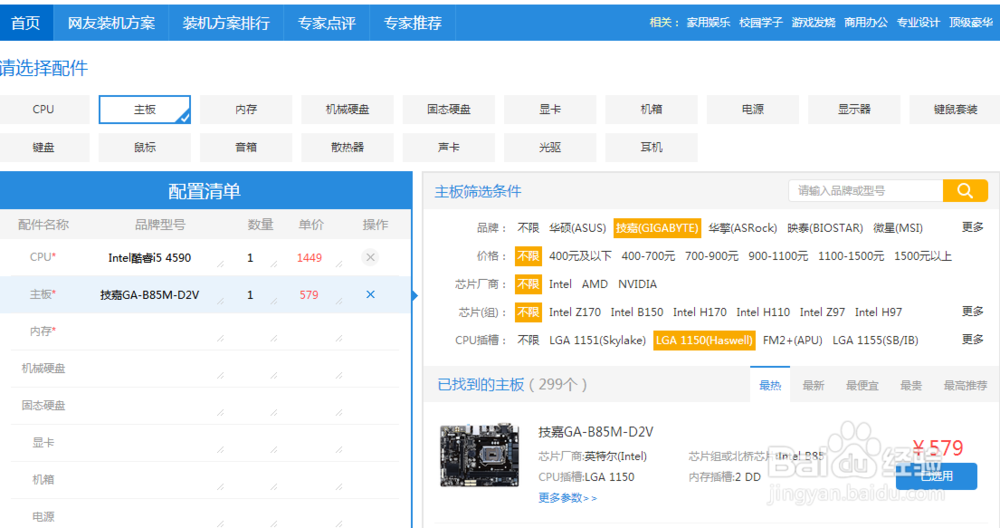Viewport: 1000px width, 528px height.
Task: Click the blue 已选用 button
Action: [x=936, y=476]
